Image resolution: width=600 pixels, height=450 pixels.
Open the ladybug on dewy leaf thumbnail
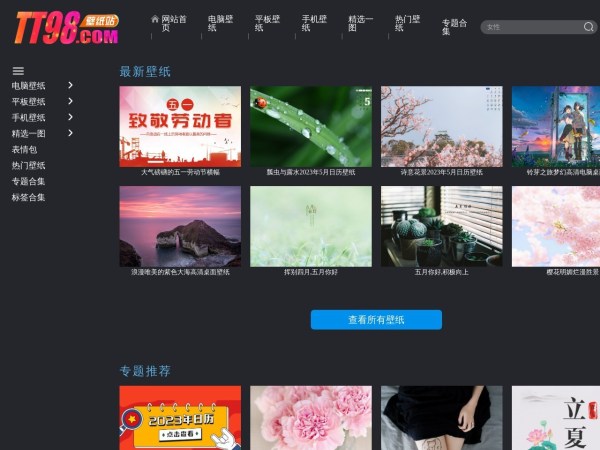click(311, 126)
